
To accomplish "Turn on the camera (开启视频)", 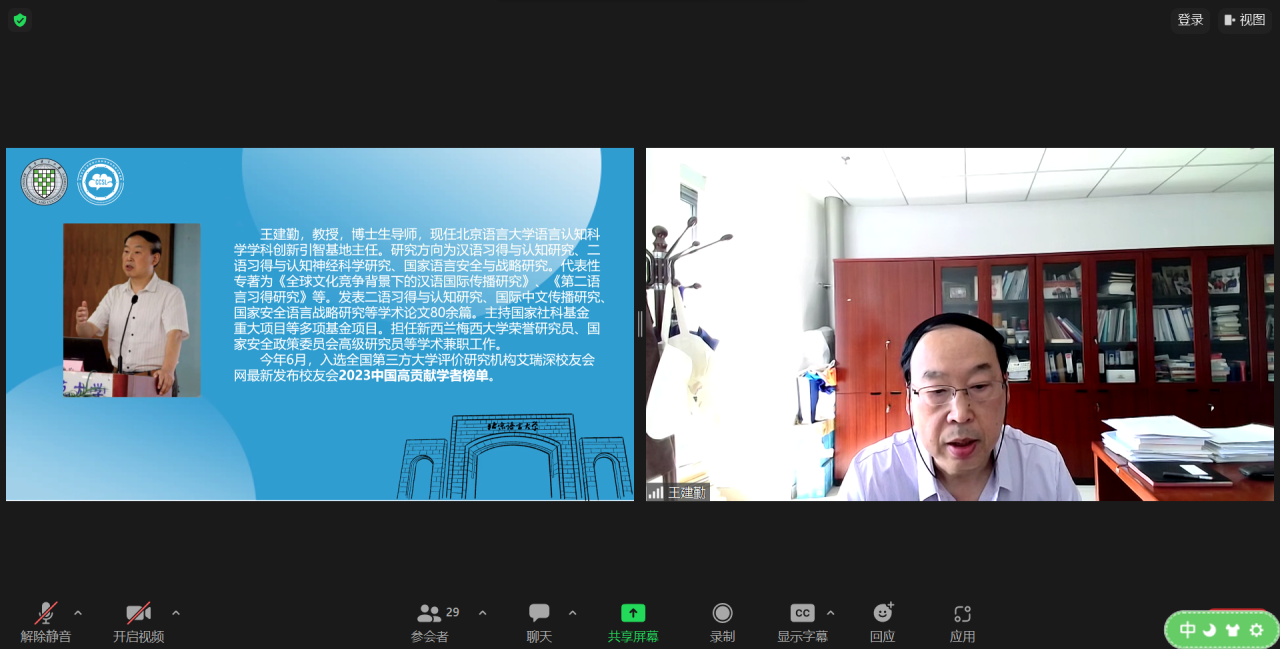I will click(138, 621).
